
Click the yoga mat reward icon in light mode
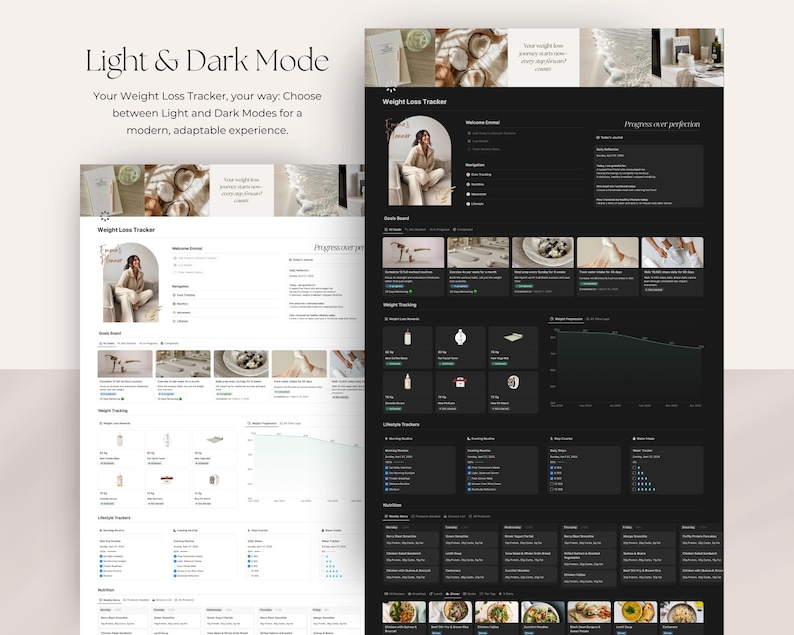click(215, 439)
